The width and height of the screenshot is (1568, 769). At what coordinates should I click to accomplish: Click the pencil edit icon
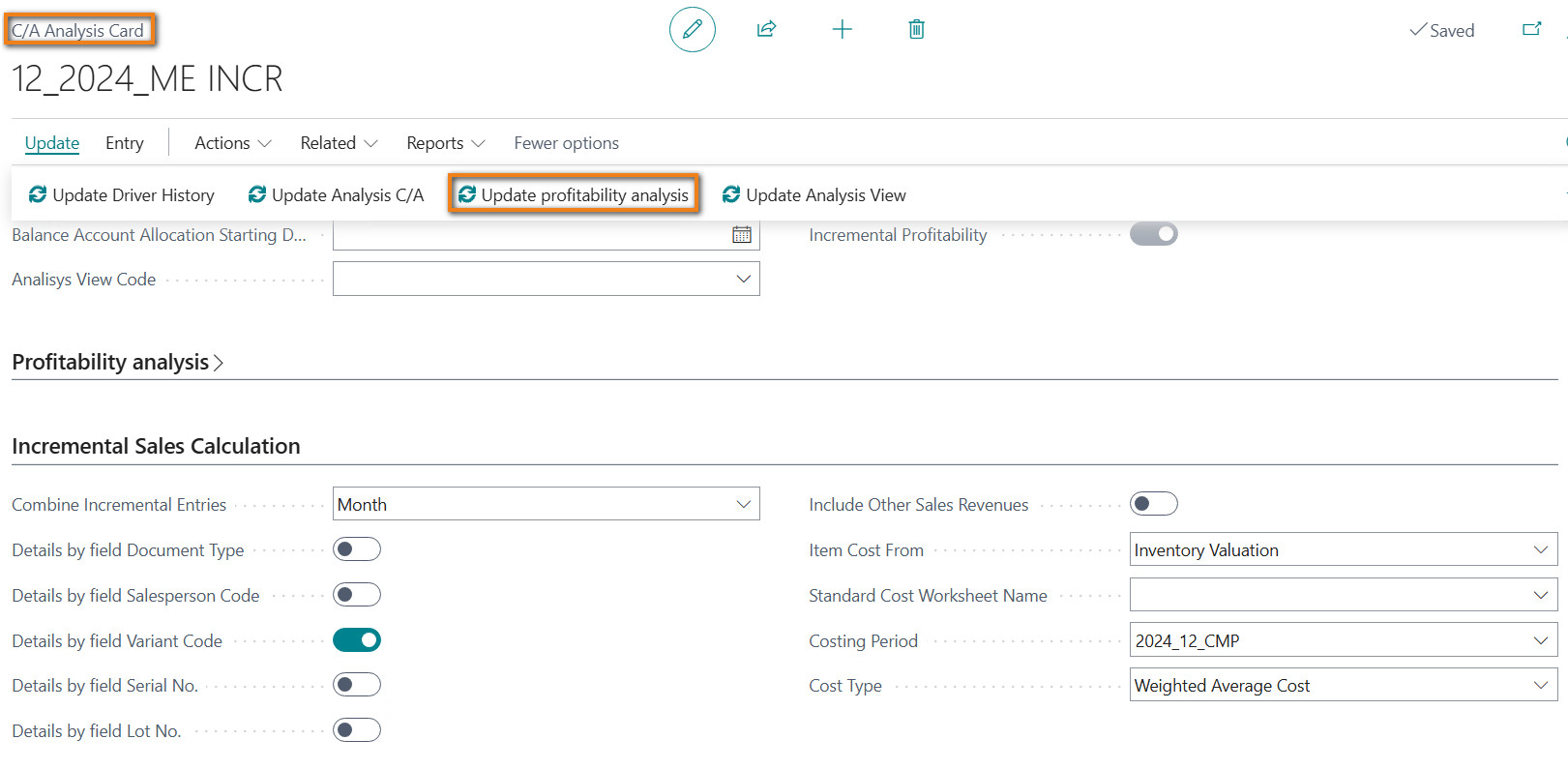click(693, 29)
